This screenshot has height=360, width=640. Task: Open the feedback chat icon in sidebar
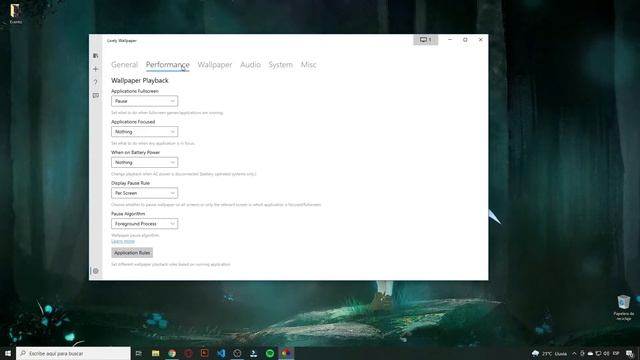pos(96,96)
